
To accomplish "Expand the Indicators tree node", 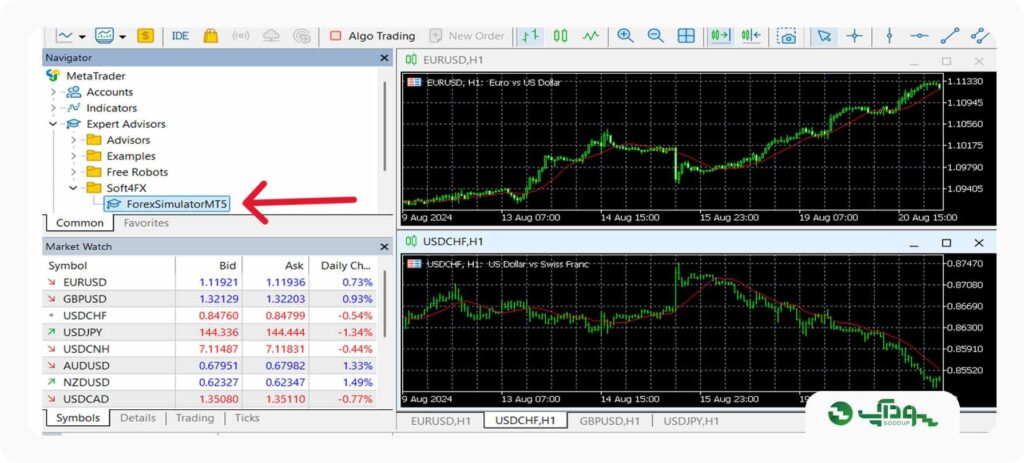I will [53, 108].
